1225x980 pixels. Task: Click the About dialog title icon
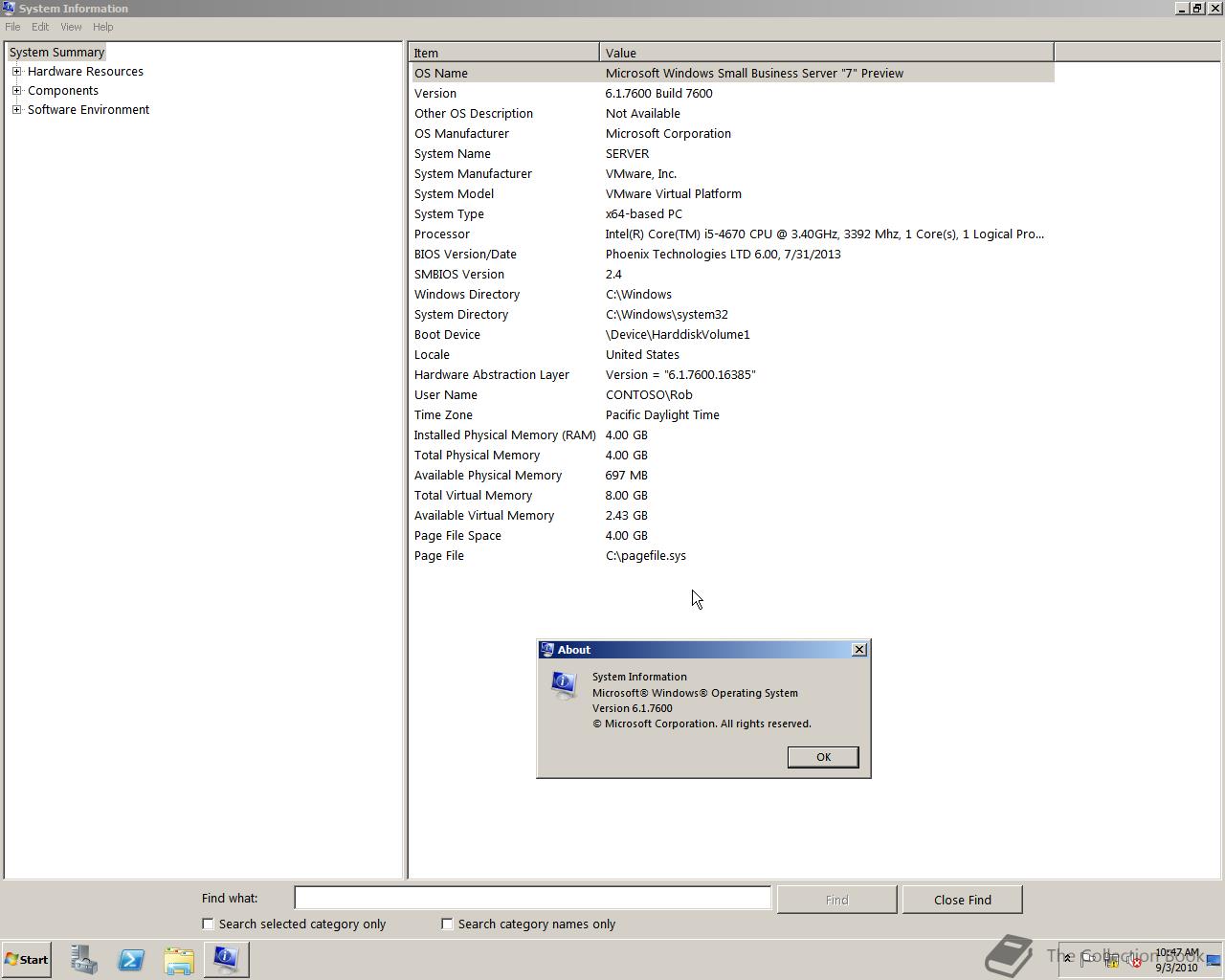(x=547, y=649)
